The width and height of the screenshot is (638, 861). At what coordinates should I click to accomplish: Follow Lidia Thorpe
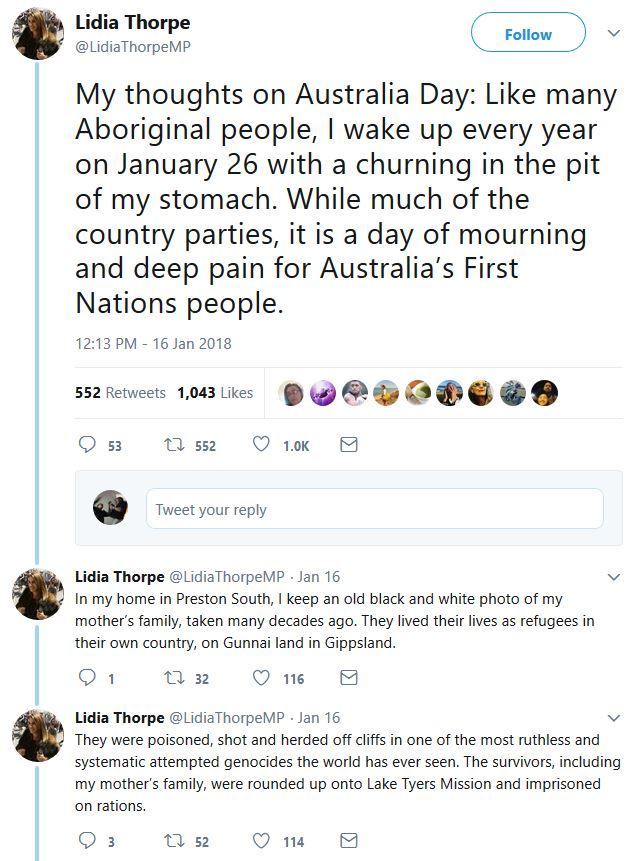pos(528,34)
